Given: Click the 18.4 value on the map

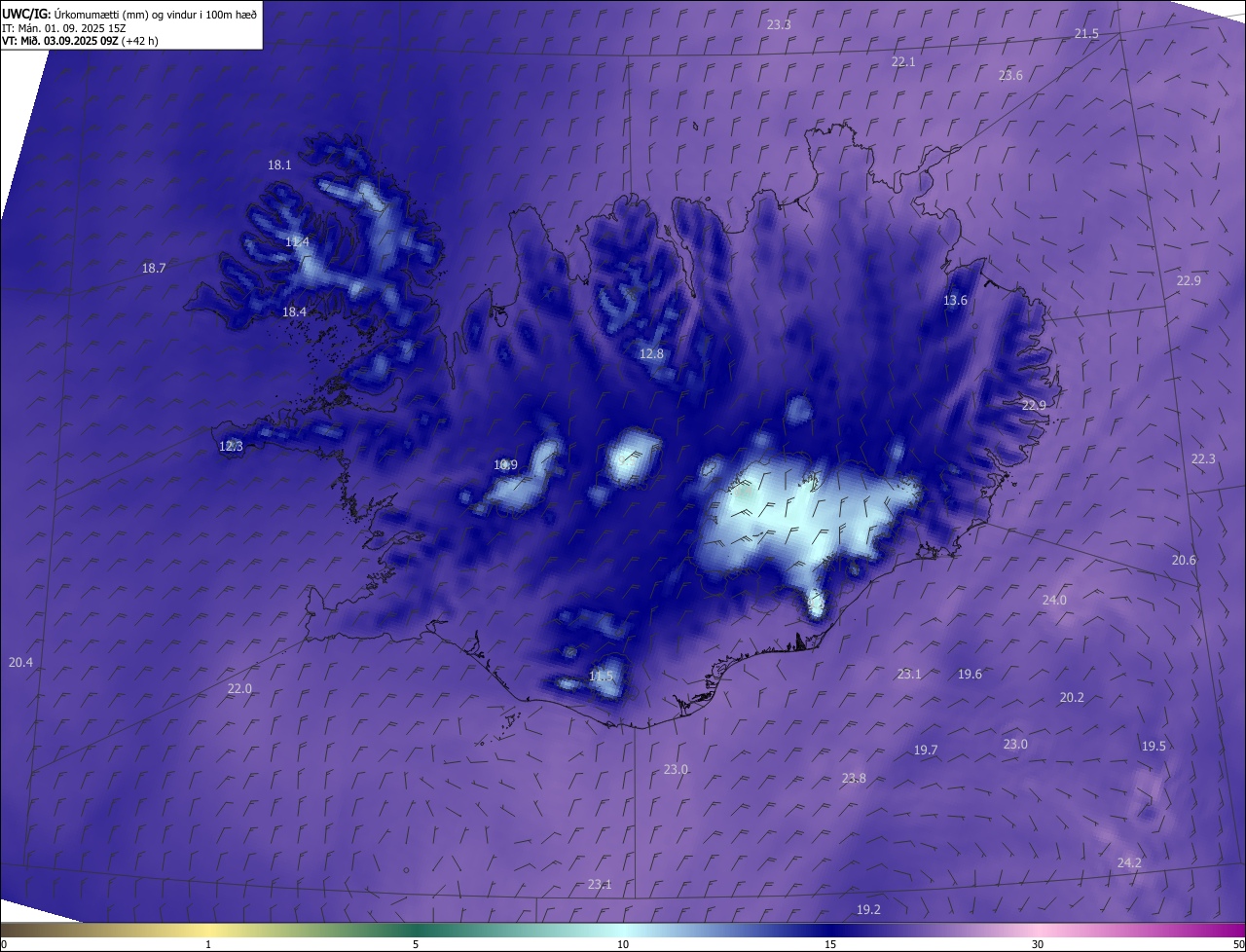Looking at the screenshot, I should click(x=294, y=311).
